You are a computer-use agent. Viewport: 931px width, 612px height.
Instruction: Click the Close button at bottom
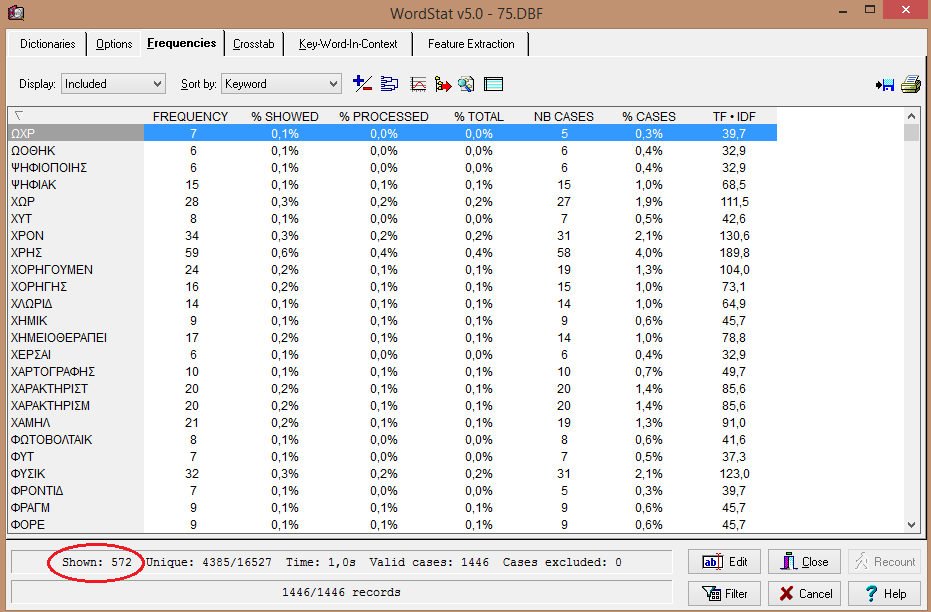coord(804,562)
